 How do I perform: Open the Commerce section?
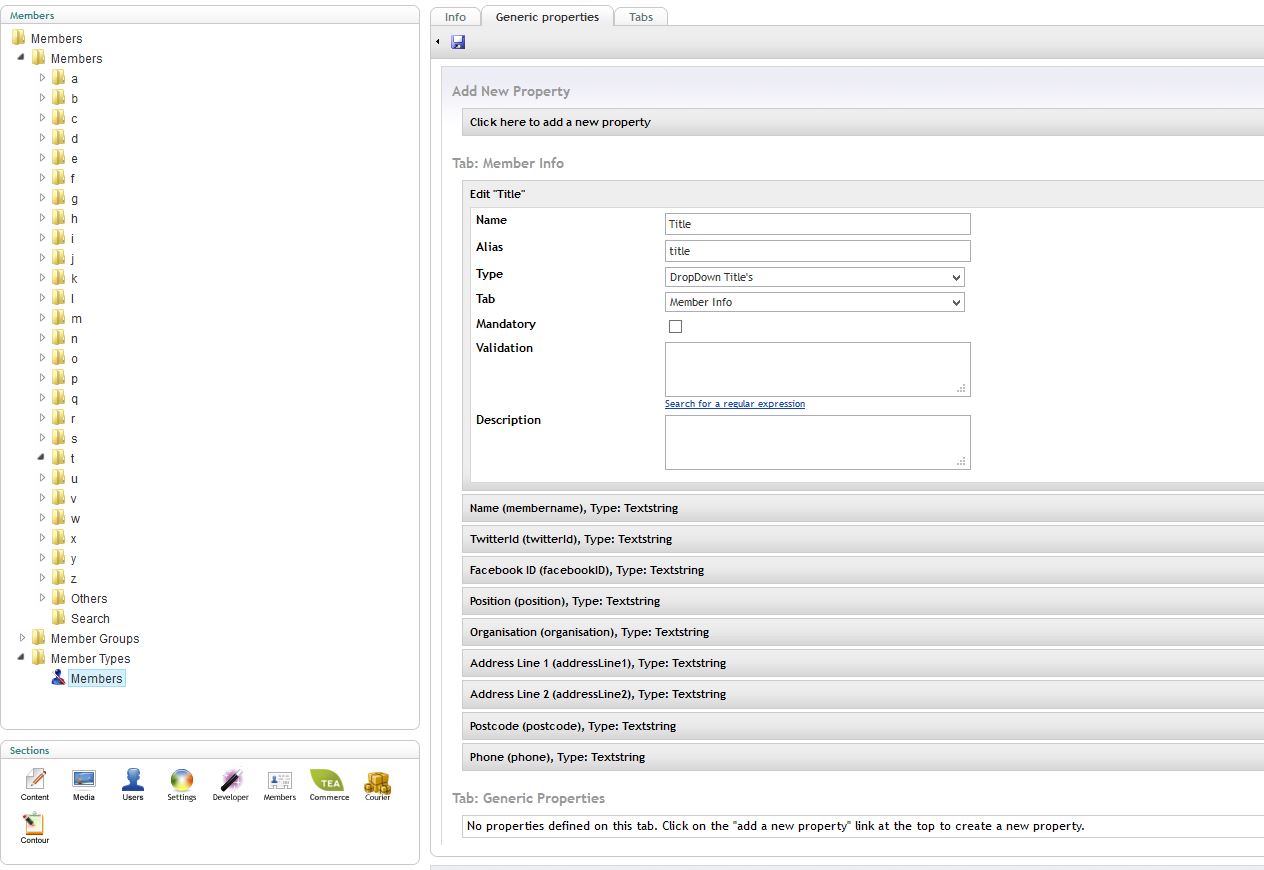(328, 783)
